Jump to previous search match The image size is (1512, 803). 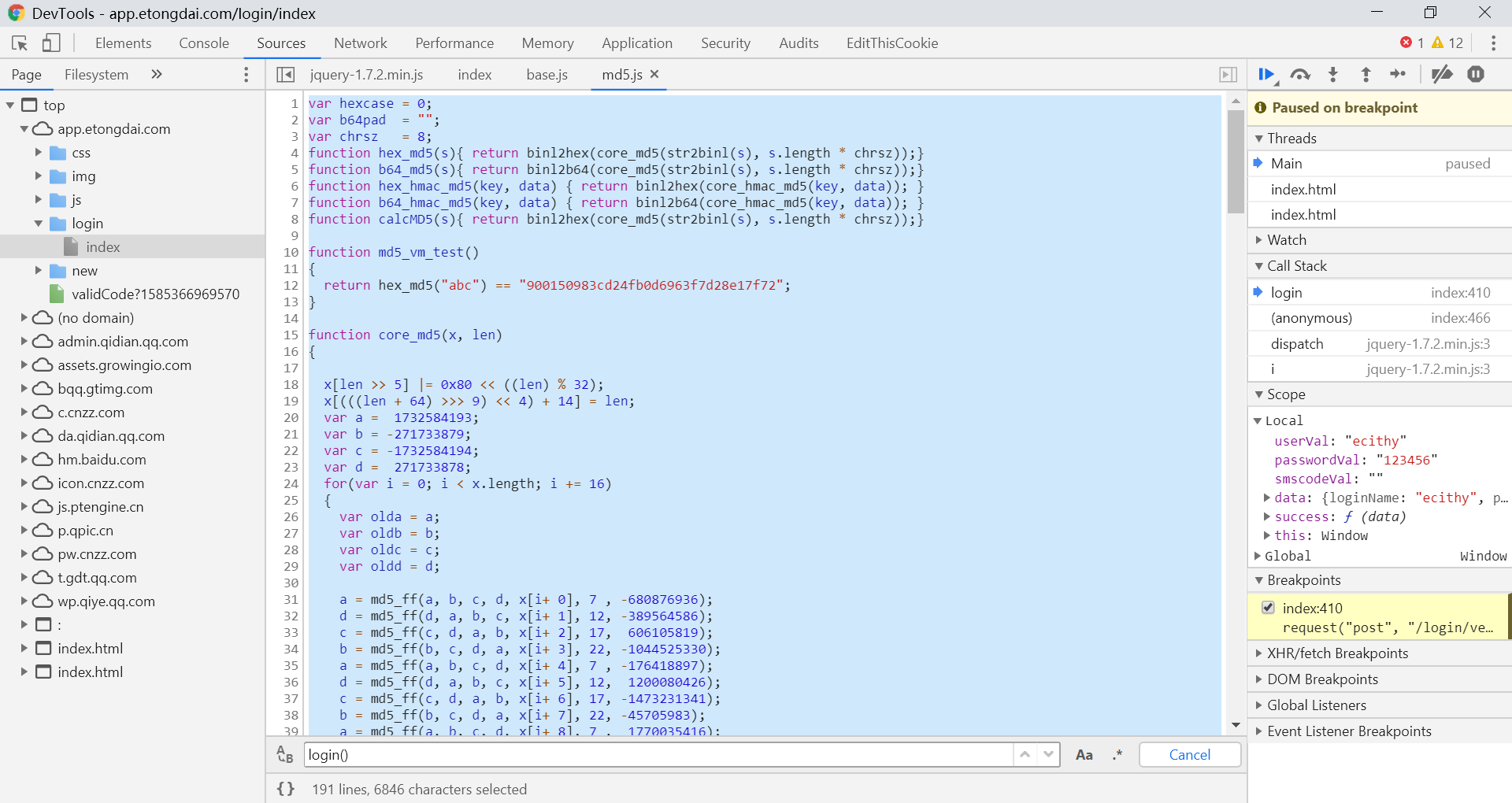(x=1025, y=754)
